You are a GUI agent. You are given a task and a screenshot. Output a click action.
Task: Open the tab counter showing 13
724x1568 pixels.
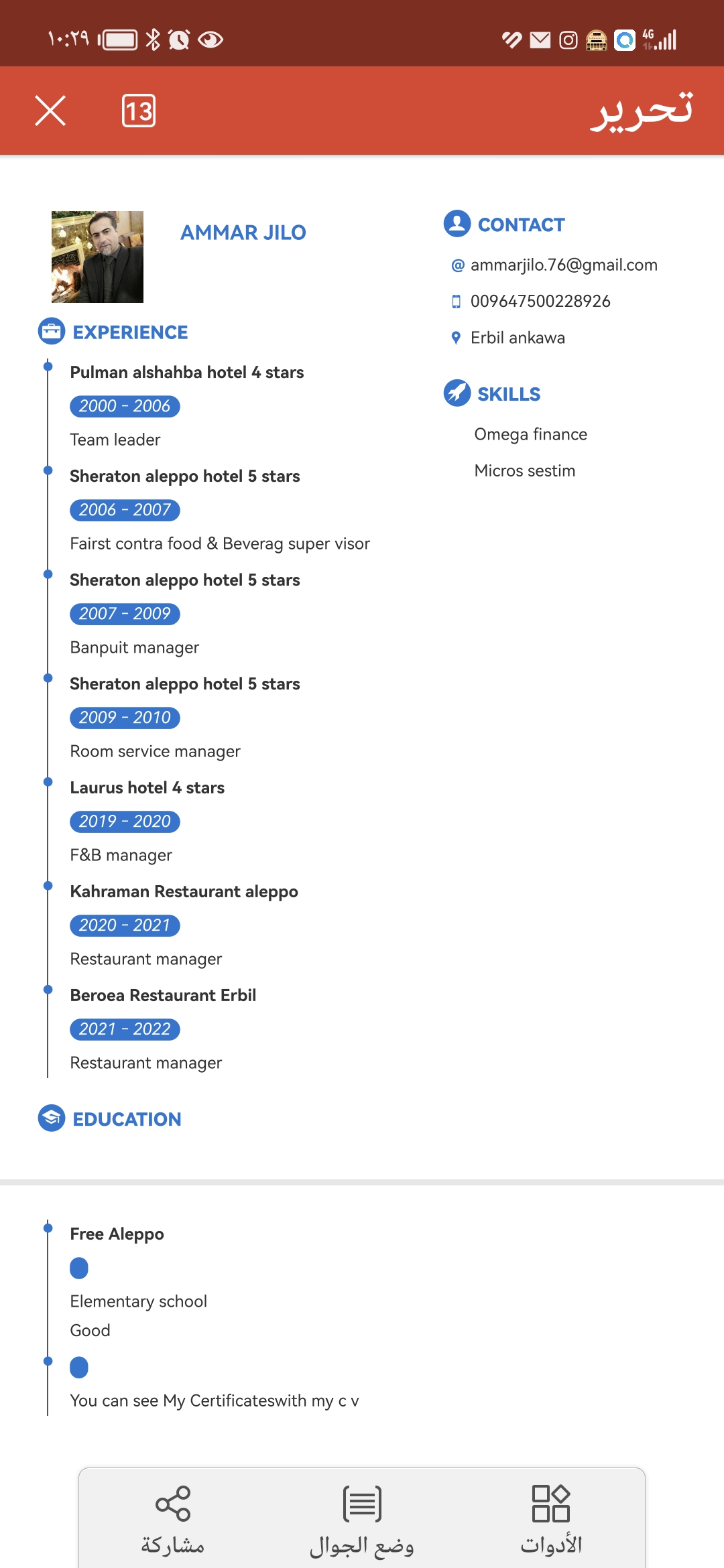(x=139, y=111)
